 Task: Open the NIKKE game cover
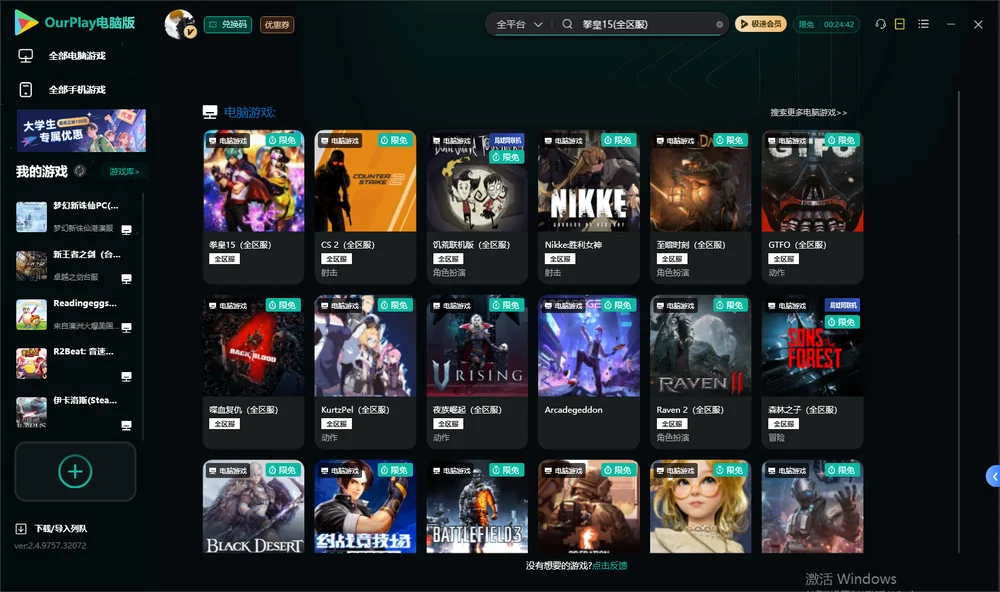589,181
